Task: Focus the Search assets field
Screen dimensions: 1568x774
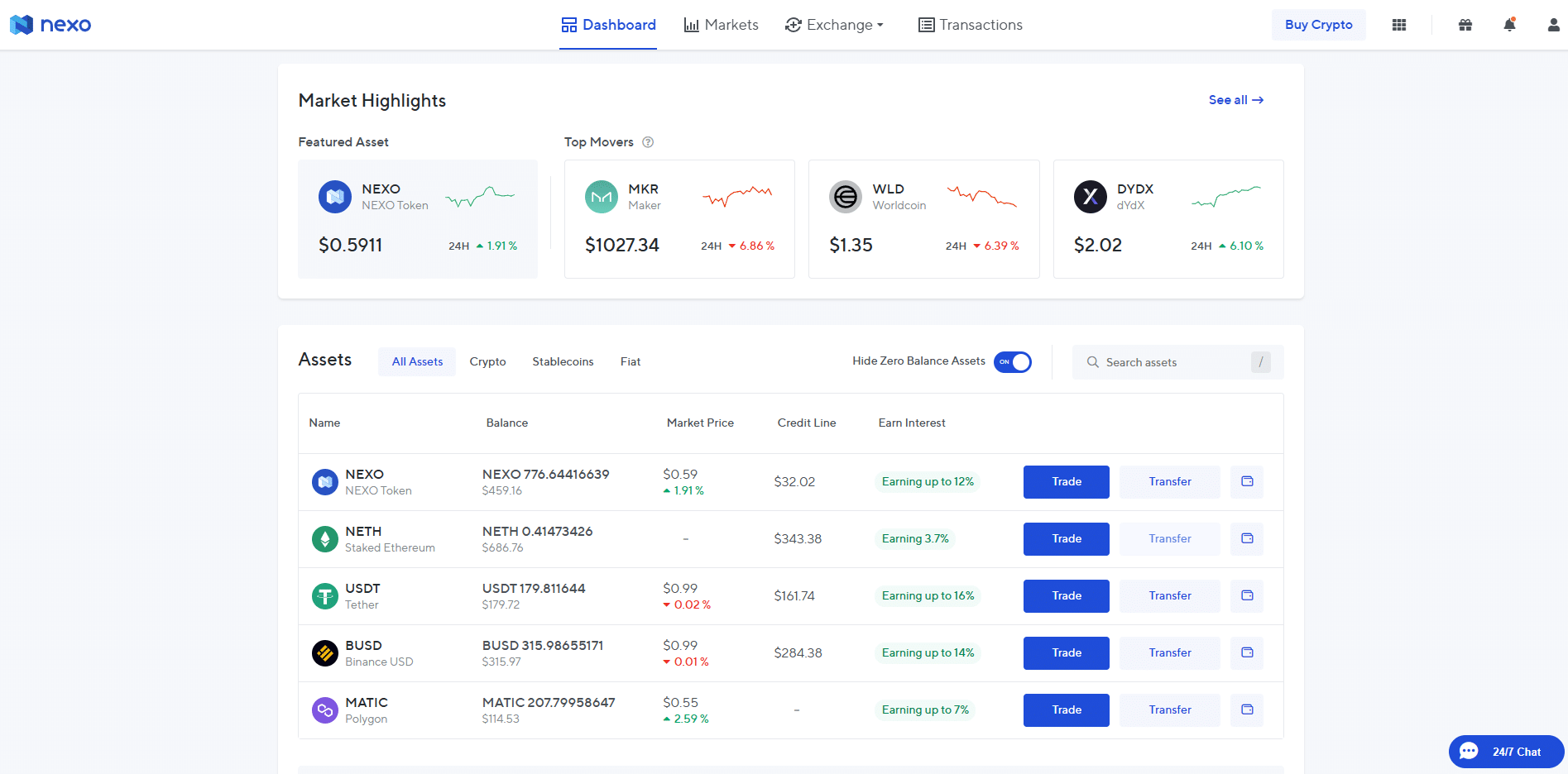Action: pos(1178,362)
